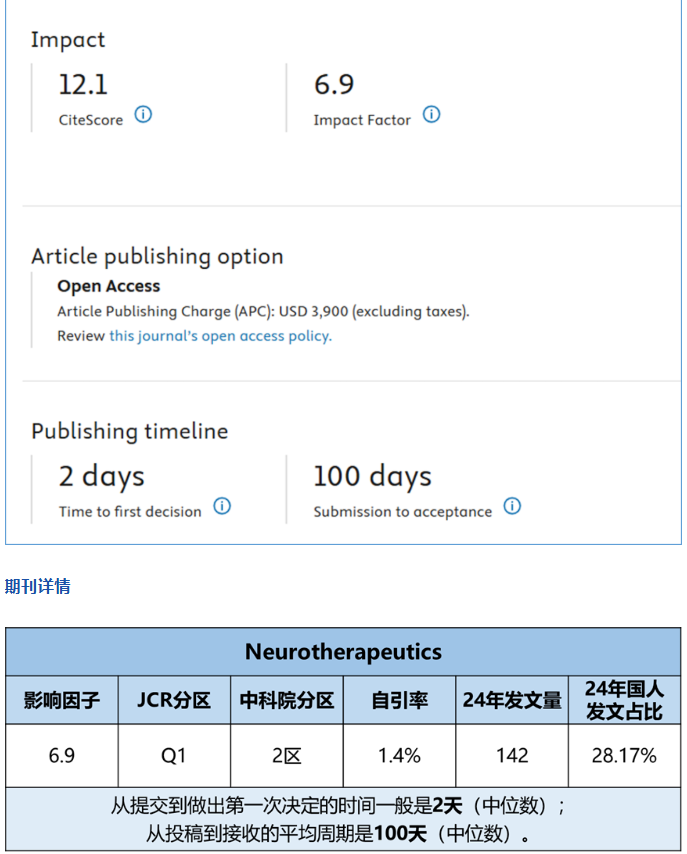The image size is (687, 854).
Task: Click the 24年发文量 column header
Action: tap(512, 700)
